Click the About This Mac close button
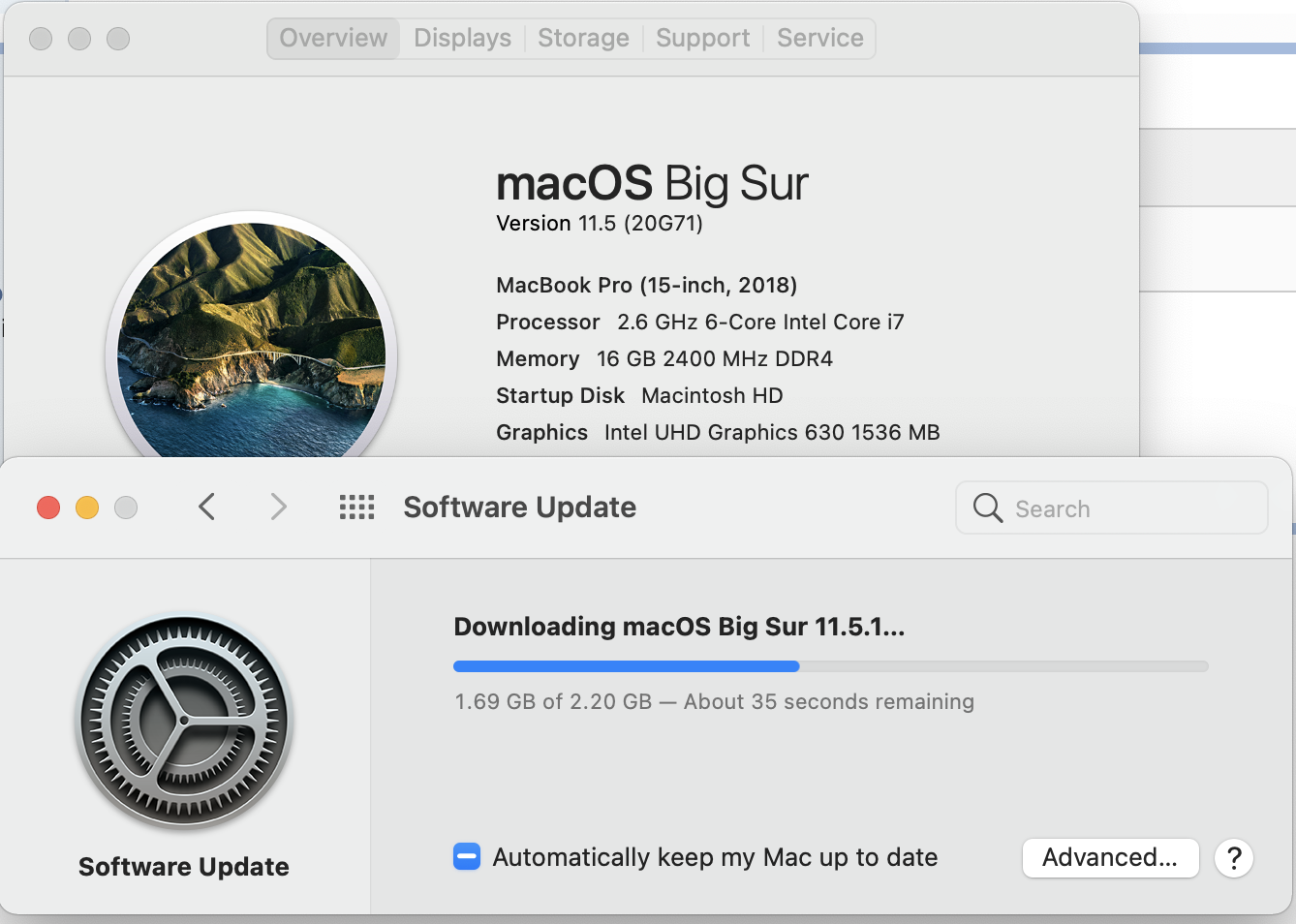Screen dimensions: 1296x924 [x=41, y=39]
